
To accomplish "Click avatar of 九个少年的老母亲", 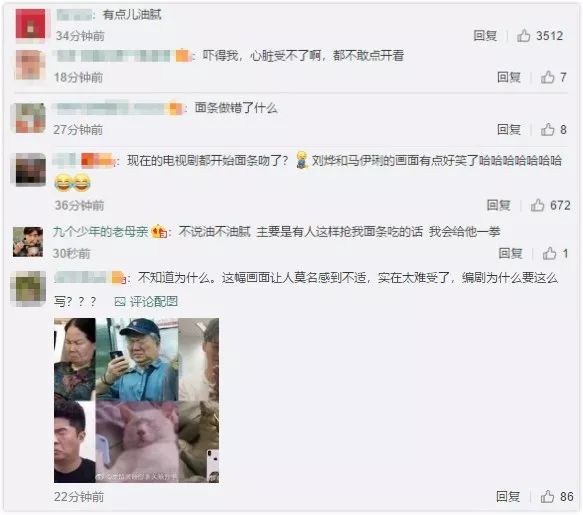I will [28, 242].
